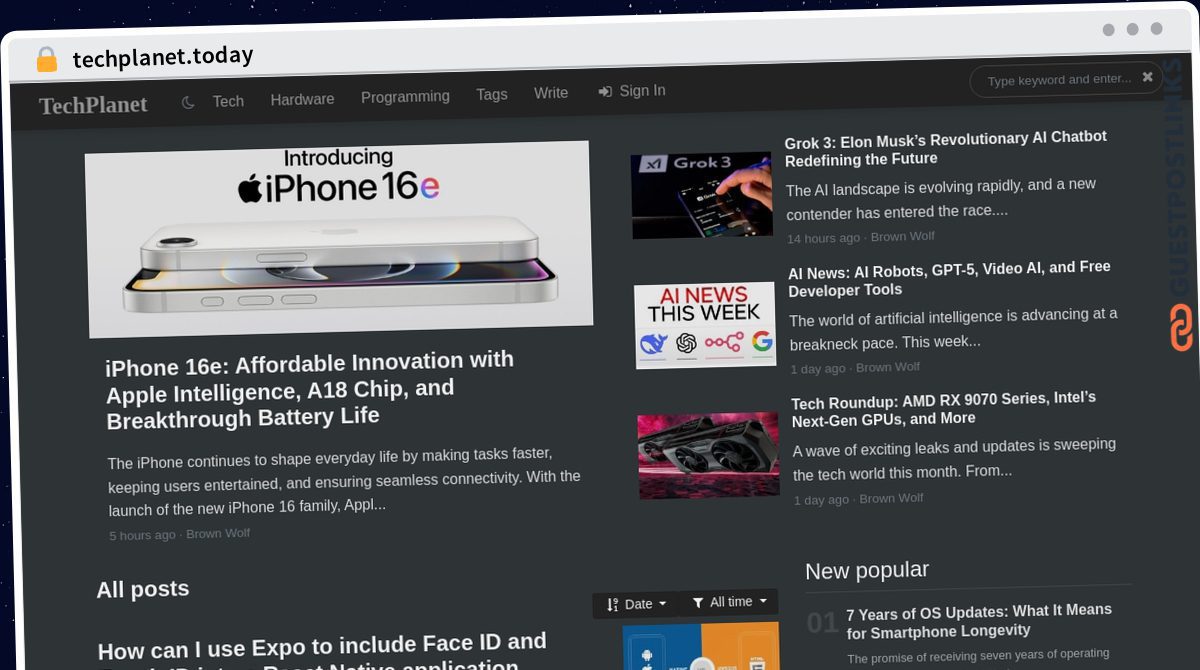1200x670 pixels.
Task: Expand the All time filter dropdown
Action: click(729, 602)
